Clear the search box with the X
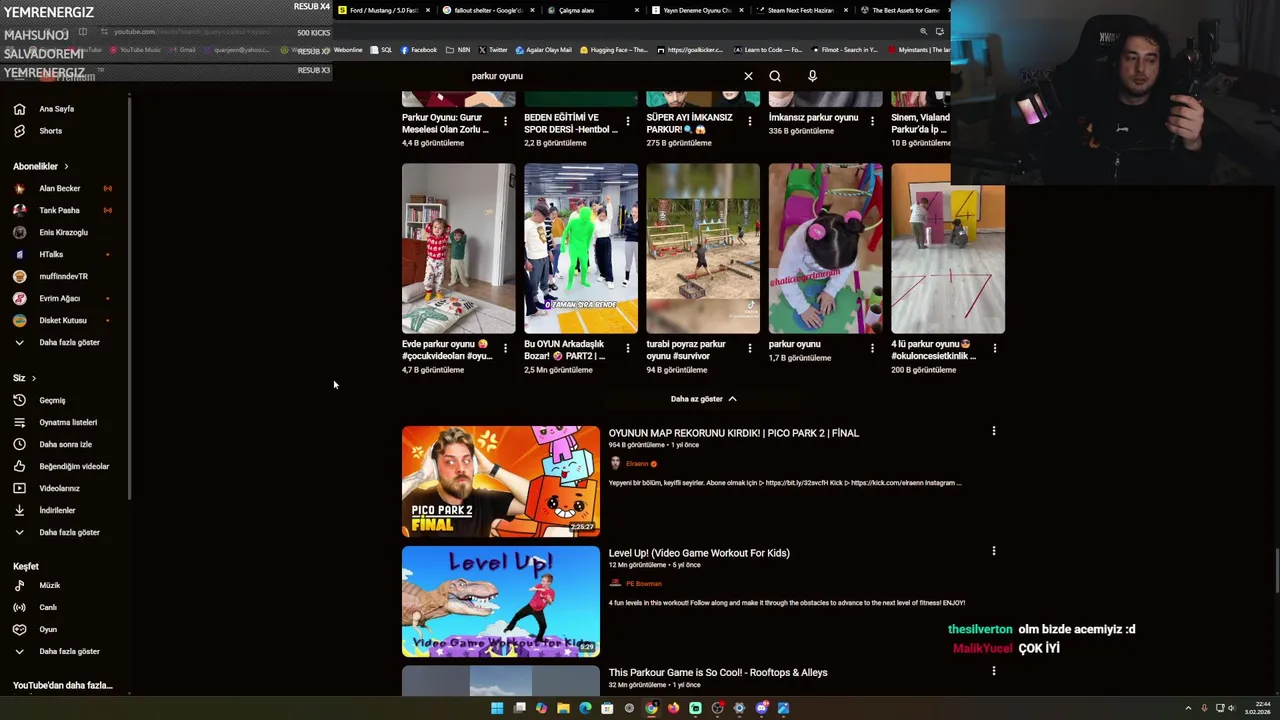 [x=748, y=76]
